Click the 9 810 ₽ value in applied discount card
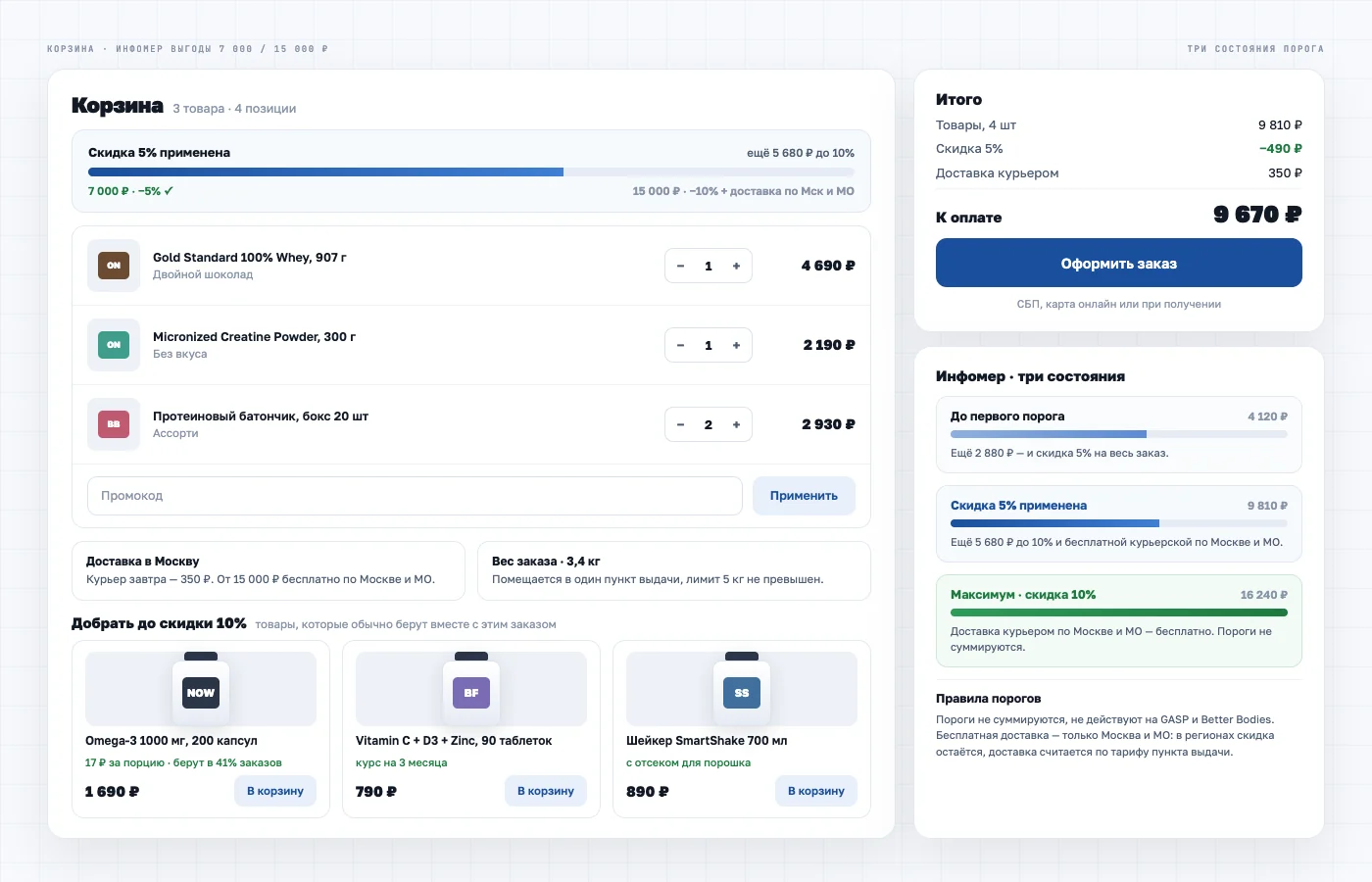This screenshot has height=882, width=1372. [x=1267, y=506]
